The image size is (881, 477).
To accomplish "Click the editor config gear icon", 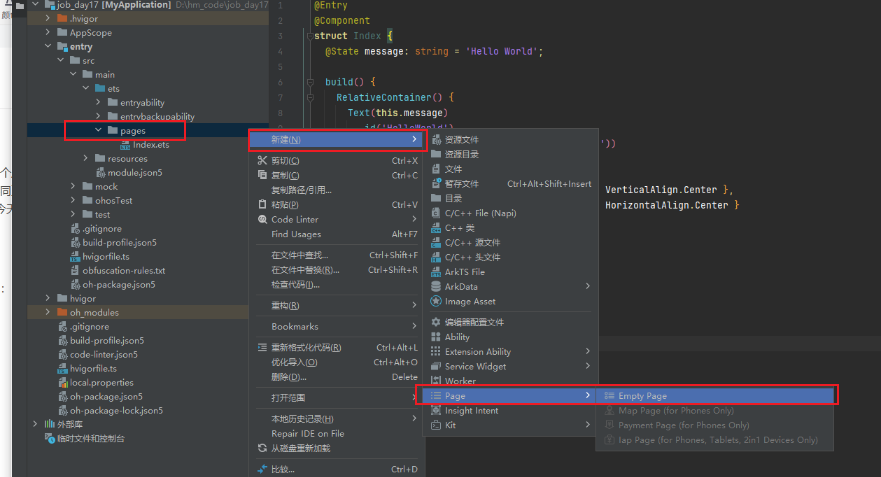I will click(x=435, y=322).
